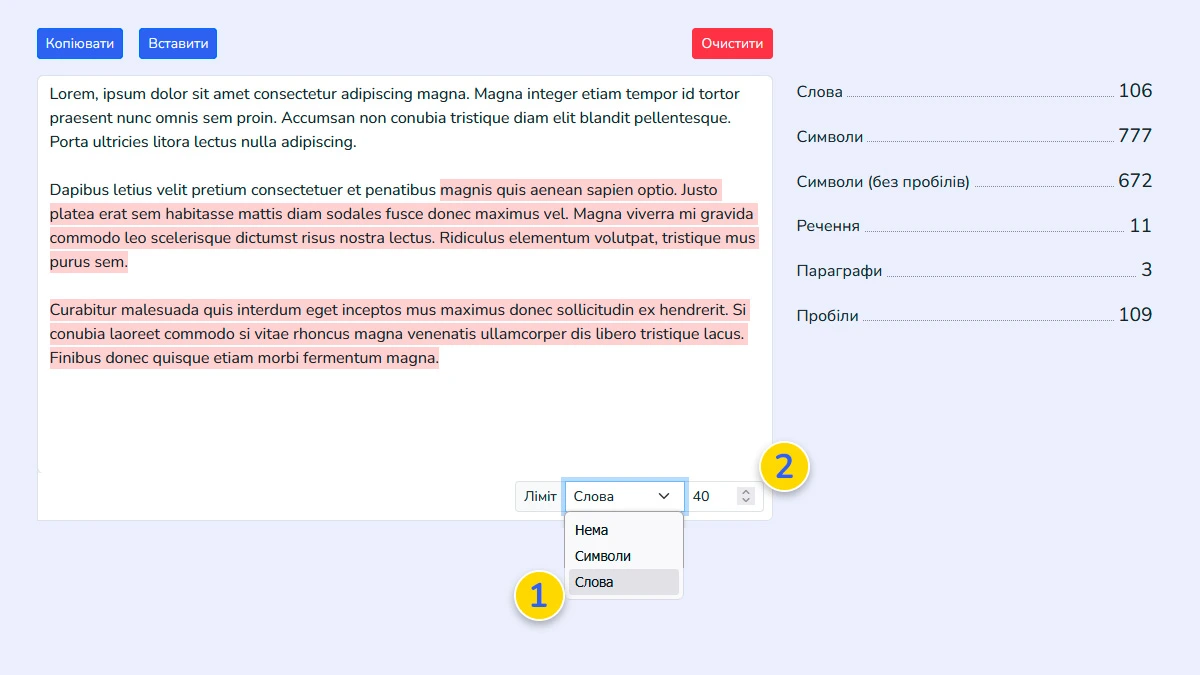Clear text with the red Очистити button
Viewport: 1200px width, 675px height.
(x=732, y=44)
